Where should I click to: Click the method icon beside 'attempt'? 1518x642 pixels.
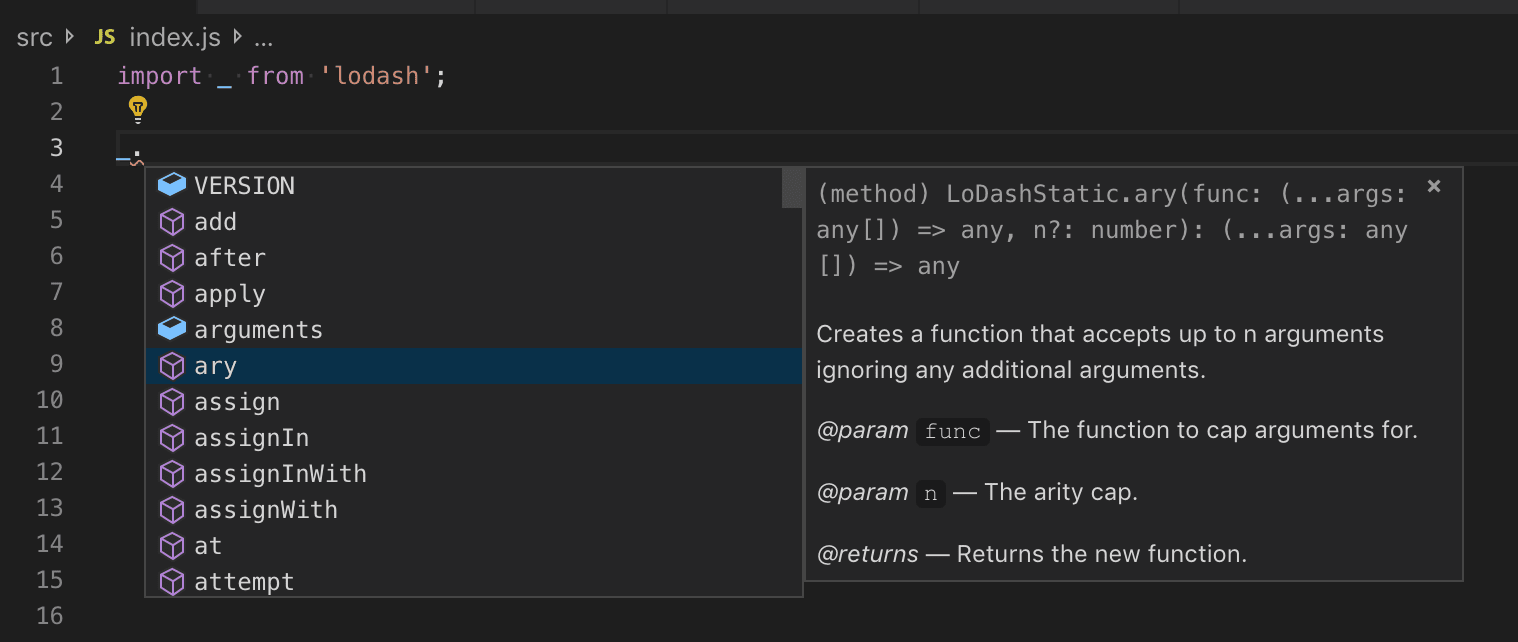[x=171, y=581]
